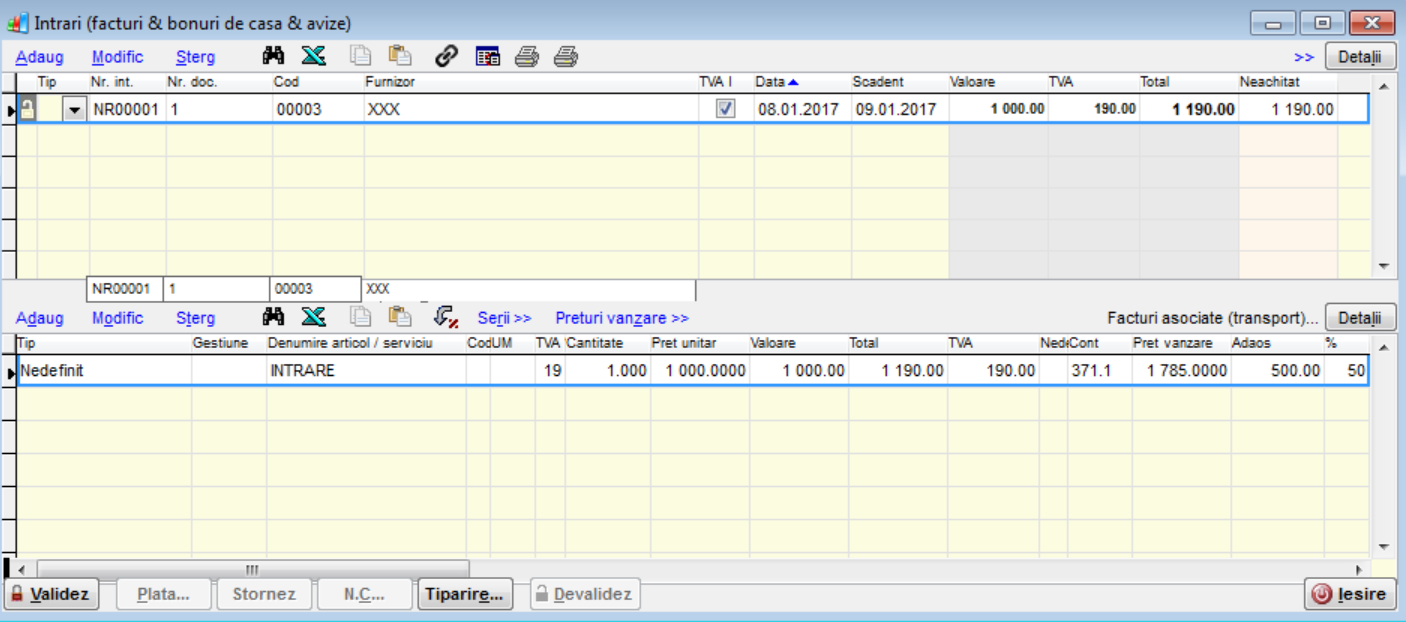Click down arrow of invoices vertical scrollbar

click(1384, 266)
